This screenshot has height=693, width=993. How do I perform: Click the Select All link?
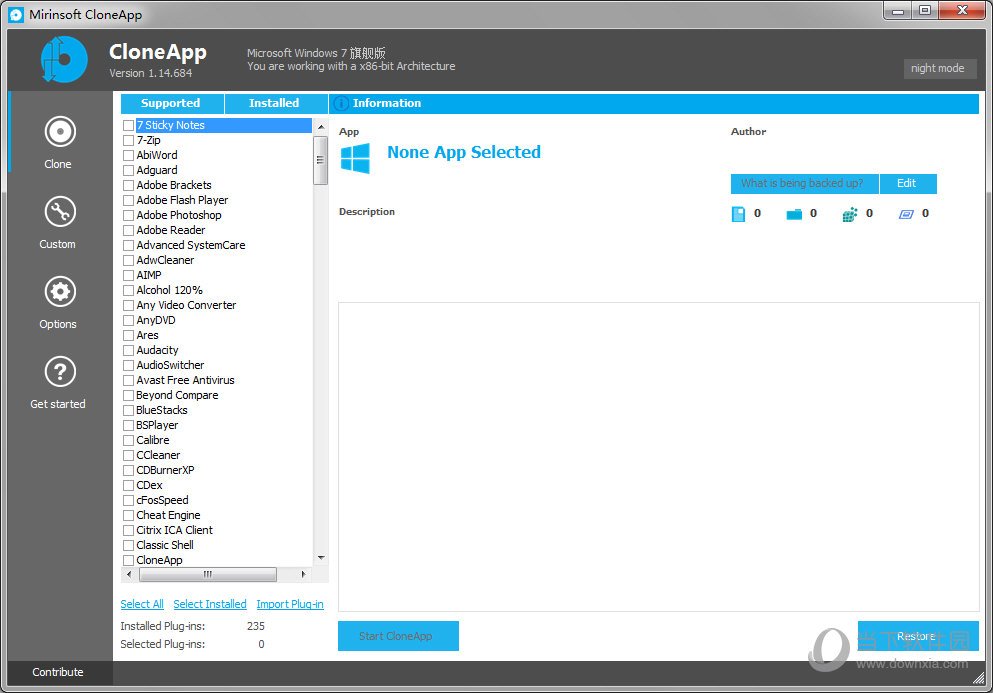coord(142,604)
